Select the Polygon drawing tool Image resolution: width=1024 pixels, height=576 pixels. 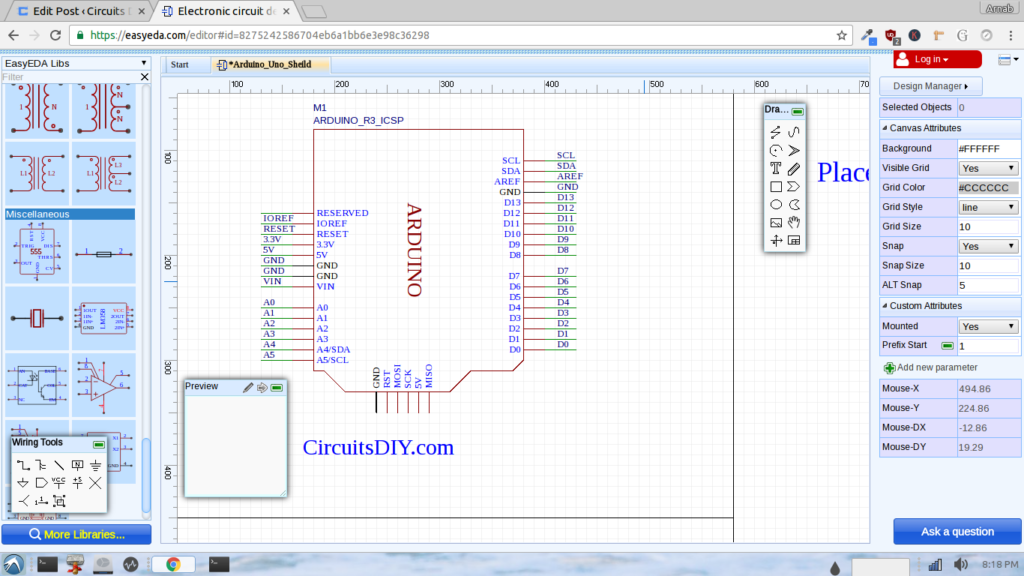(x=793, y=187)
